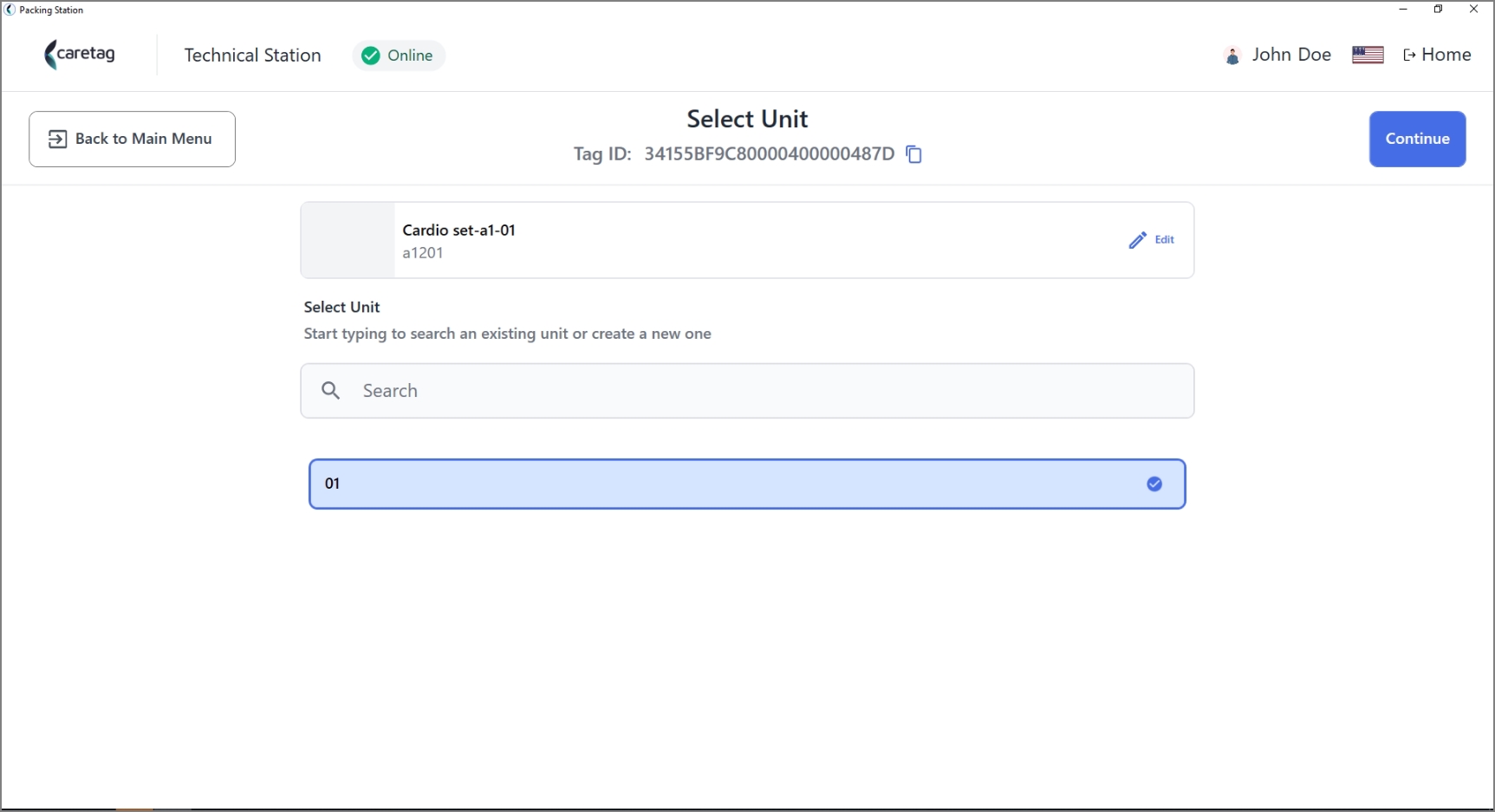
Task: Click the Technical Station title
Action: click(252, 55)
